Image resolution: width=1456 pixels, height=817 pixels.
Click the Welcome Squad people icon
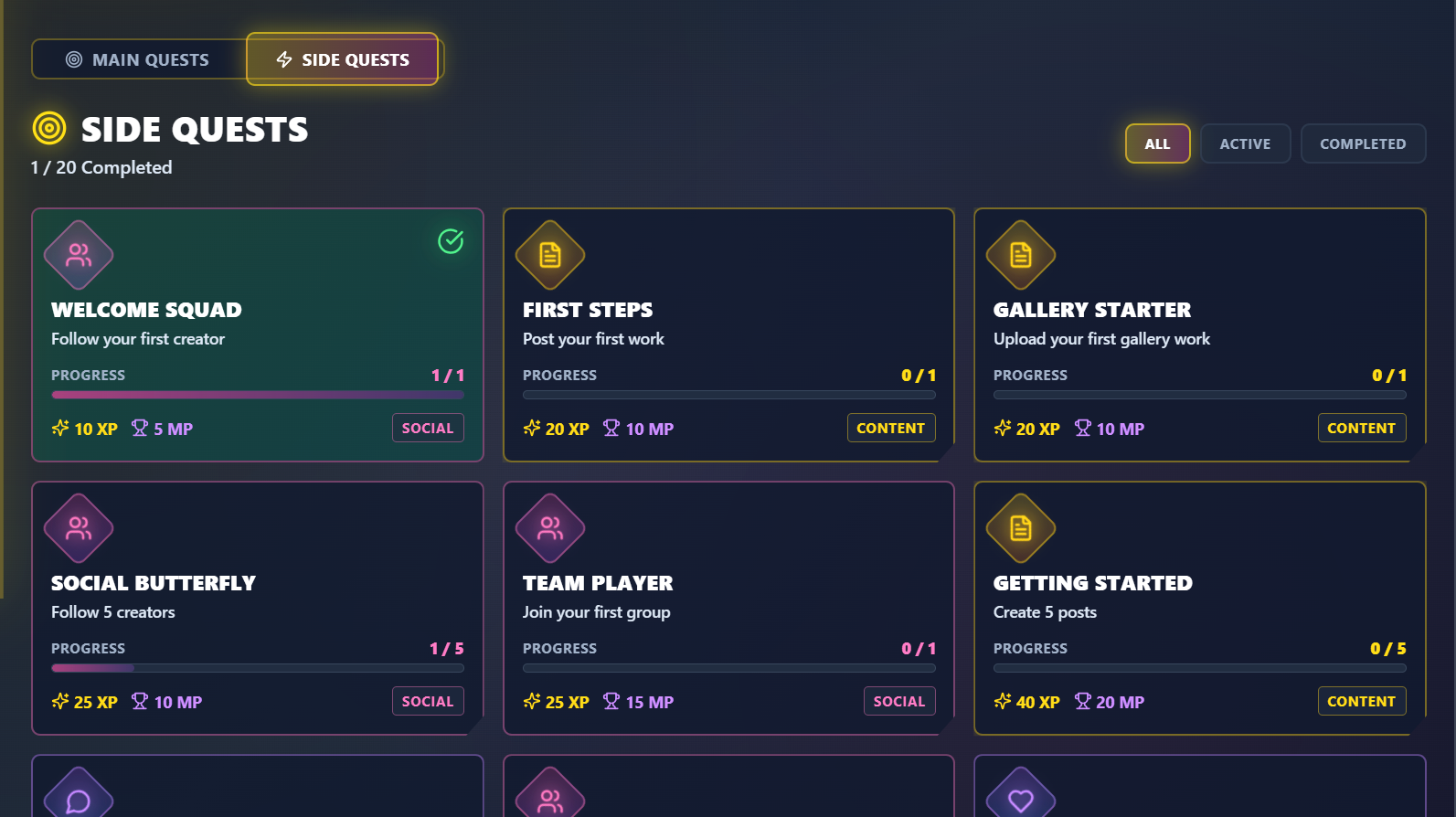coord(78,255)
